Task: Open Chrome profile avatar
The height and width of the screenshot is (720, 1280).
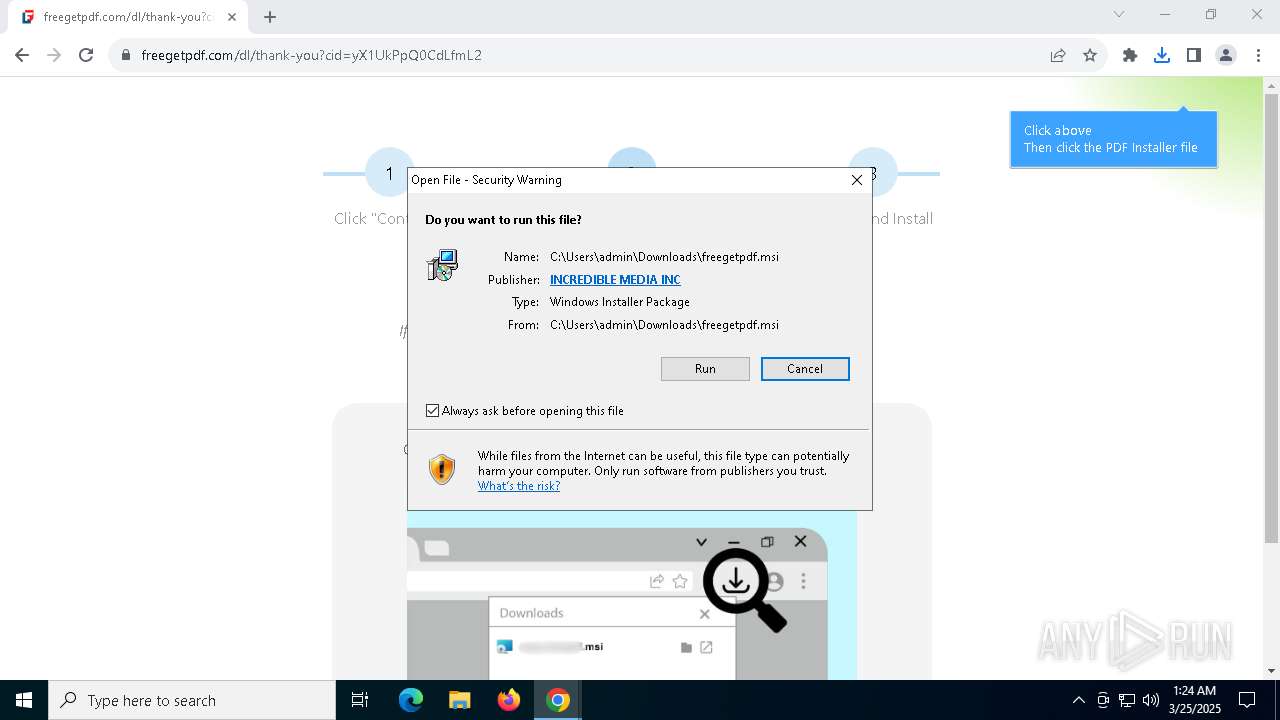Action: click(1226, 55)
